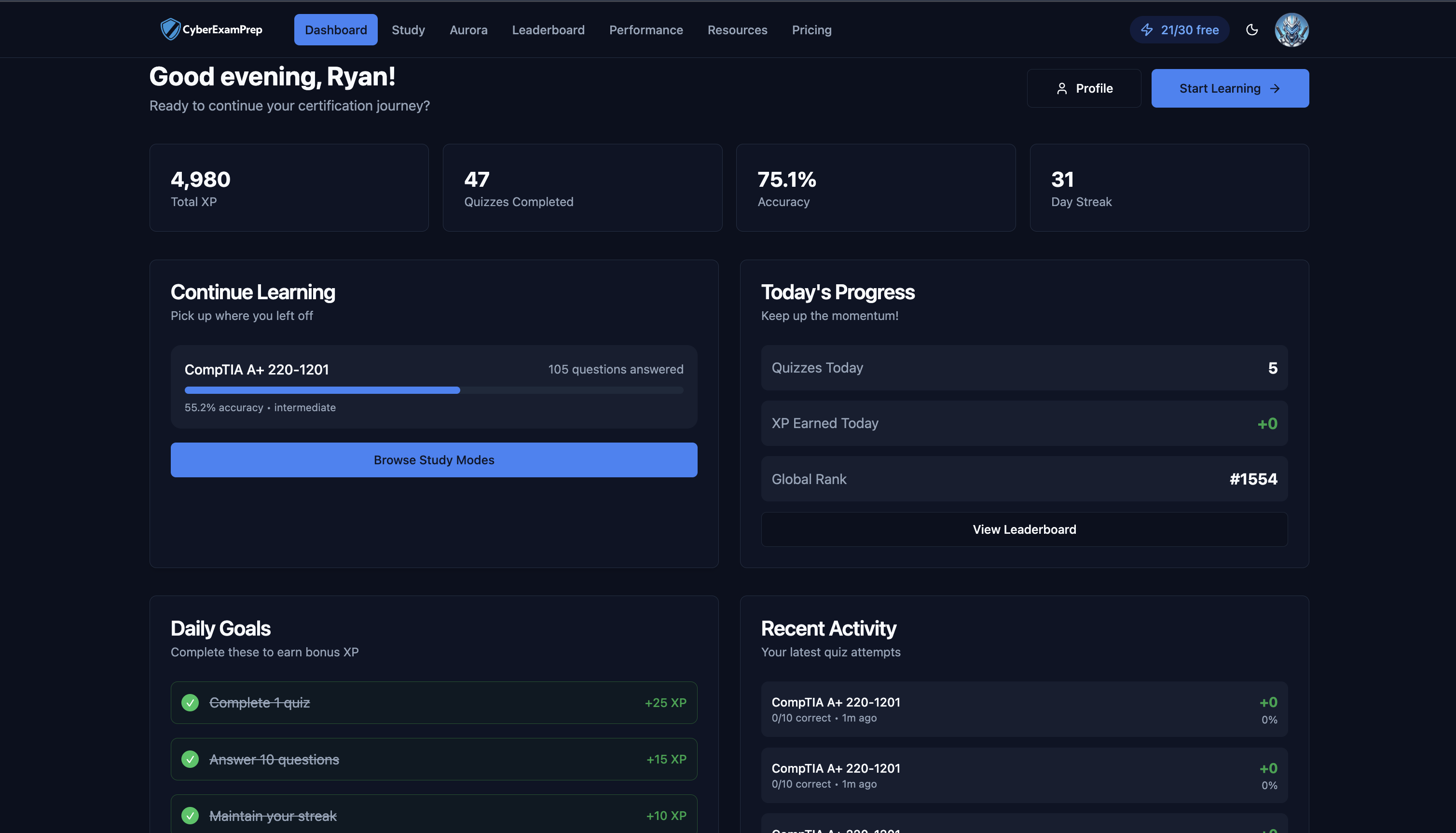The width and height of the screenshot is (1456, 833).
Task: Open the CompTIA A+ 220-1201 course card title
Action: click(x=256, y=370)
